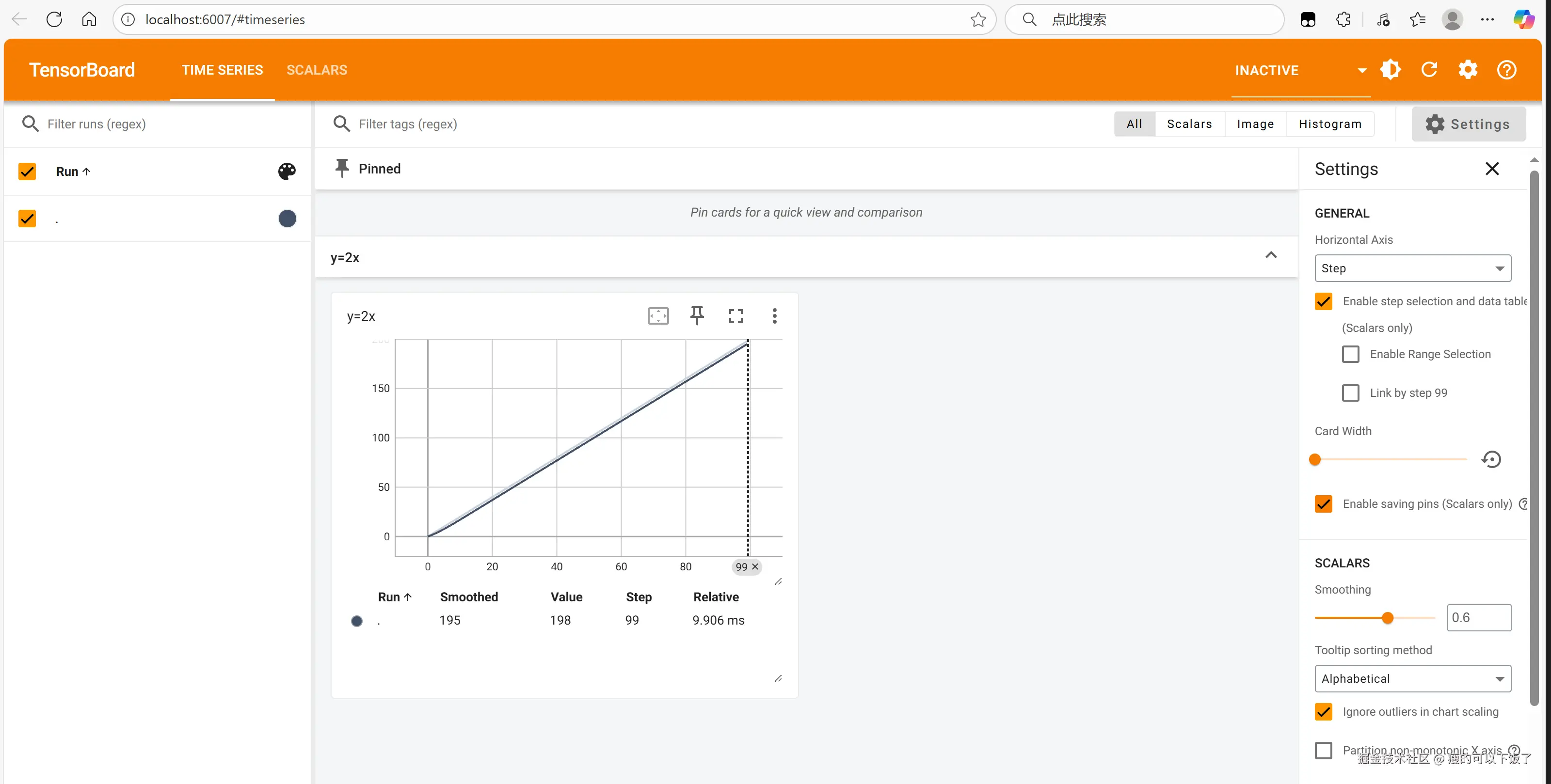Viewport: 1551px width, 784px height.
Task: Remove the step 99 selection marker
Action: click(x=755, y=567)
